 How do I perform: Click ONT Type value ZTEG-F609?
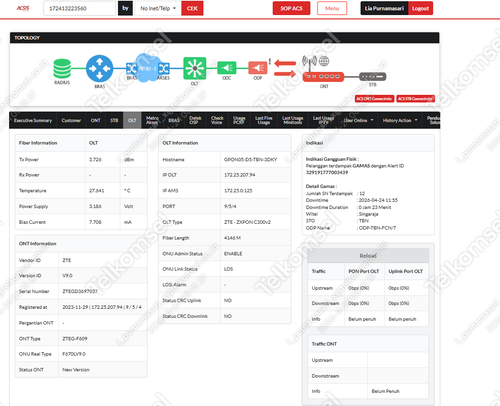tap(75, 339)
